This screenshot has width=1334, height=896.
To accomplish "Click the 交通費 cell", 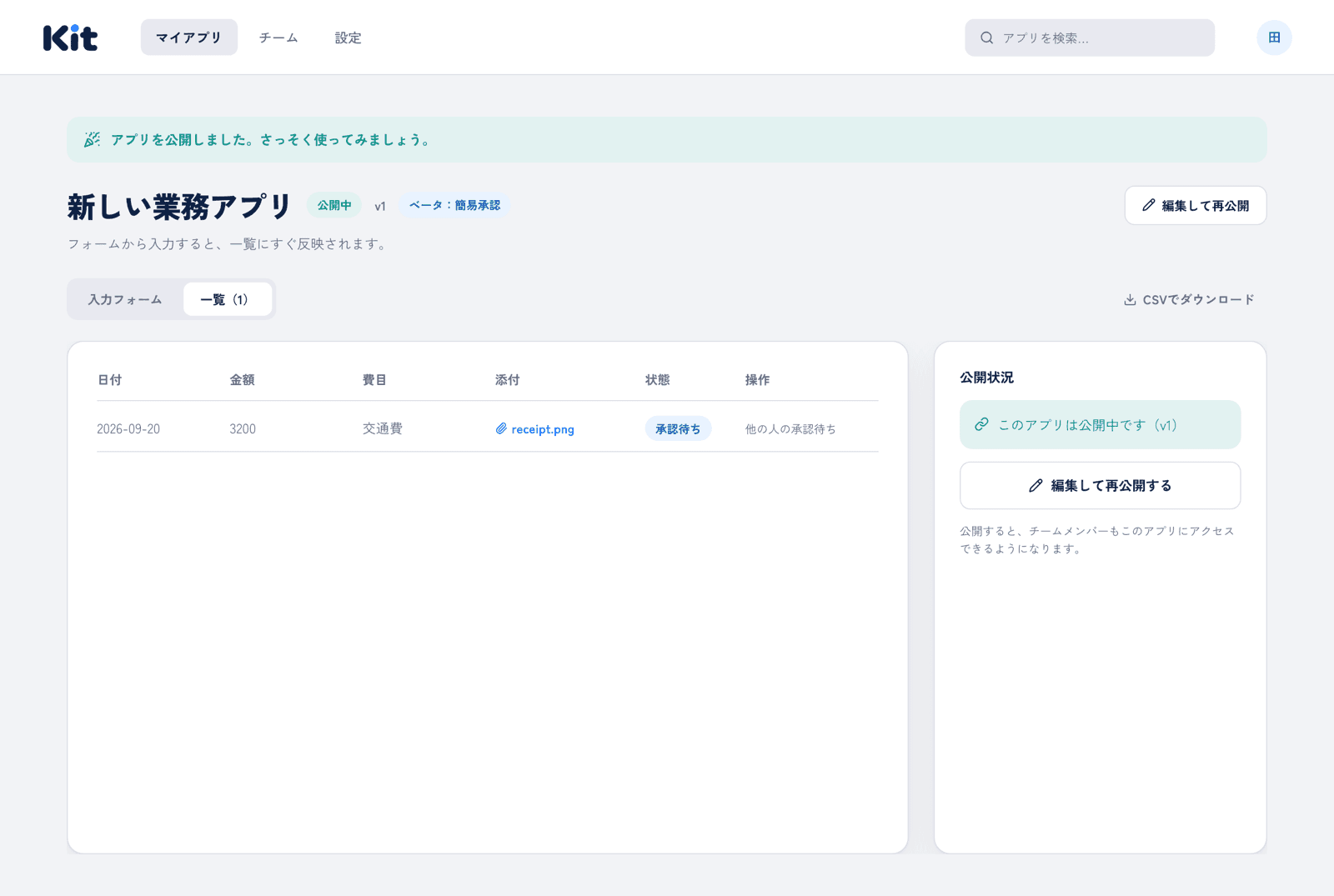I will point(383,428).
